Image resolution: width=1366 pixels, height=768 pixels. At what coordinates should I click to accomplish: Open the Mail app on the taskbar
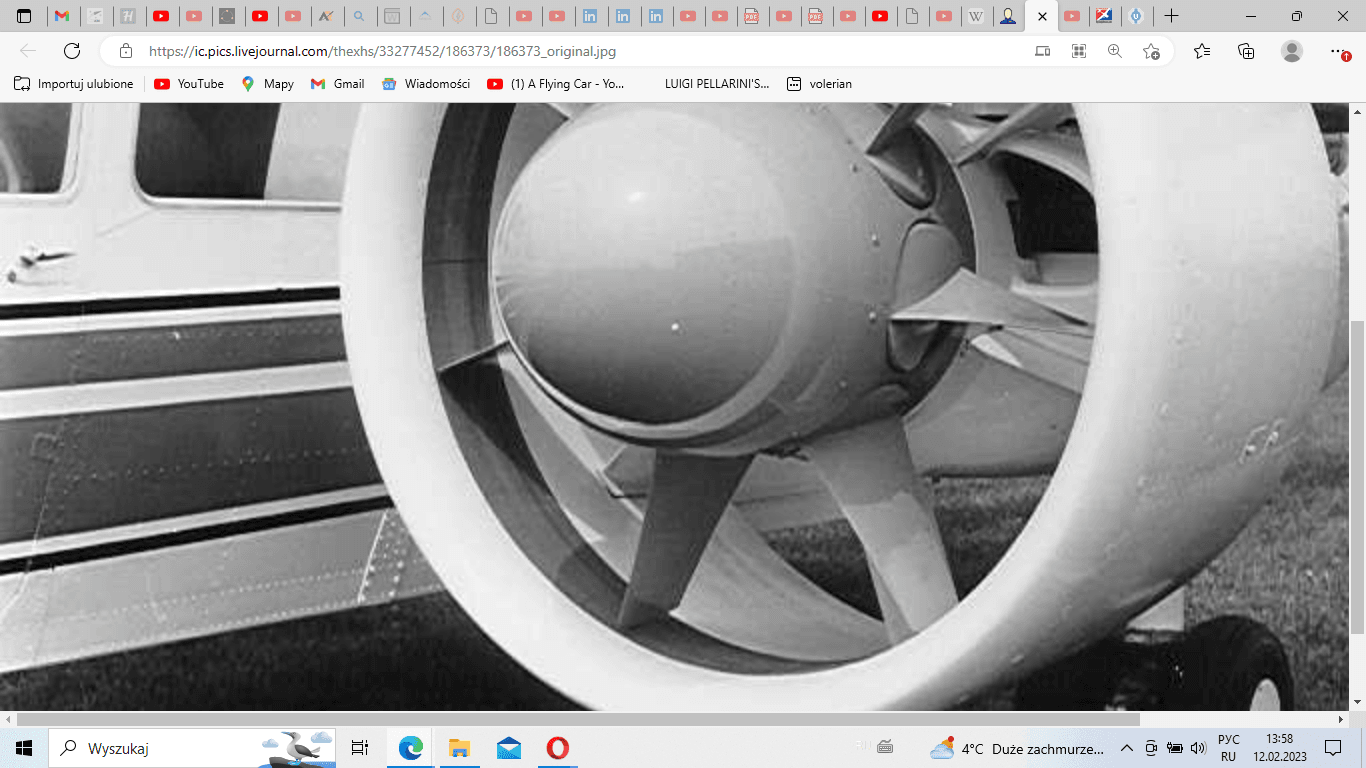pos(508,748)
